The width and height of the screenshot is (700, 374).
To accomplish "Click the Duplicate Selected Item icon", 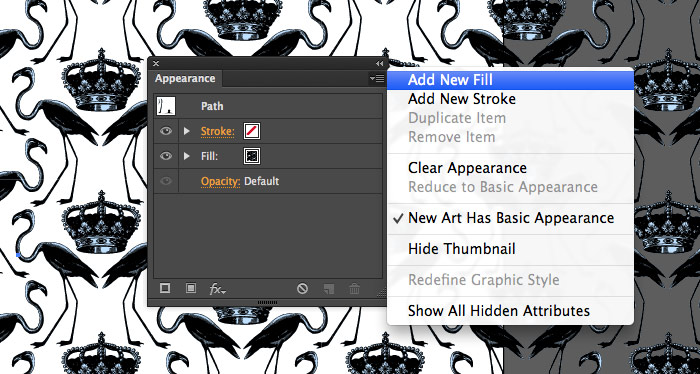I will pos(329,289).
